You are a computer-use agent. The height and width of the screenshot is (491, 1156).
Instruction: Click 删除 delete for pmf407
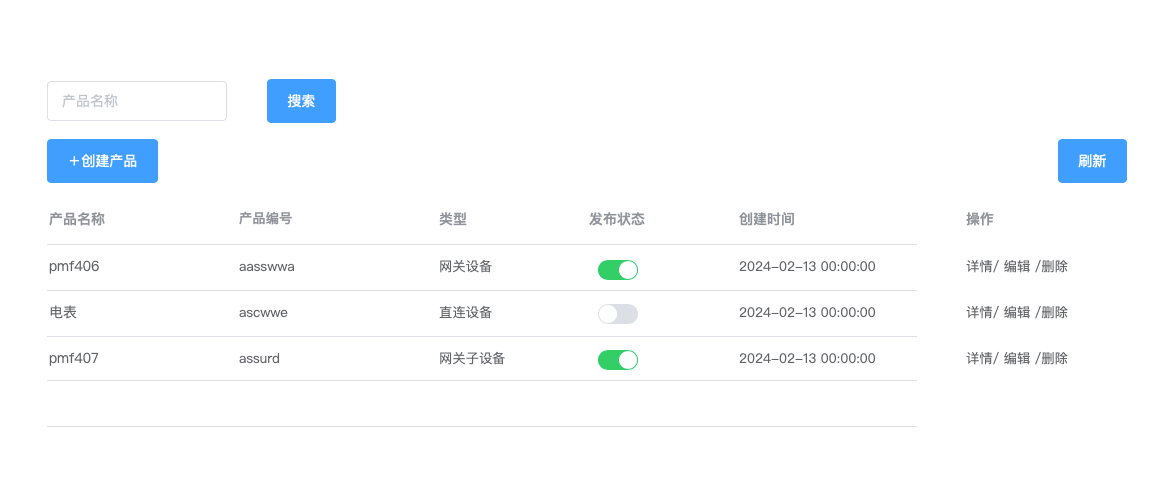pos(1054,359)
